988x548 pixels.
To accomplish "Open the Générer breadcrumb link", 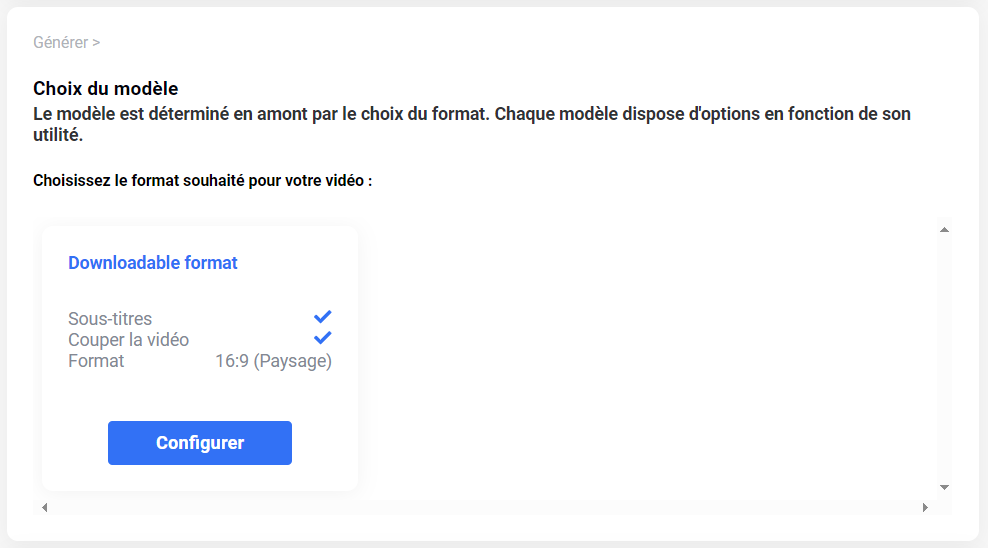I will 60,42.
